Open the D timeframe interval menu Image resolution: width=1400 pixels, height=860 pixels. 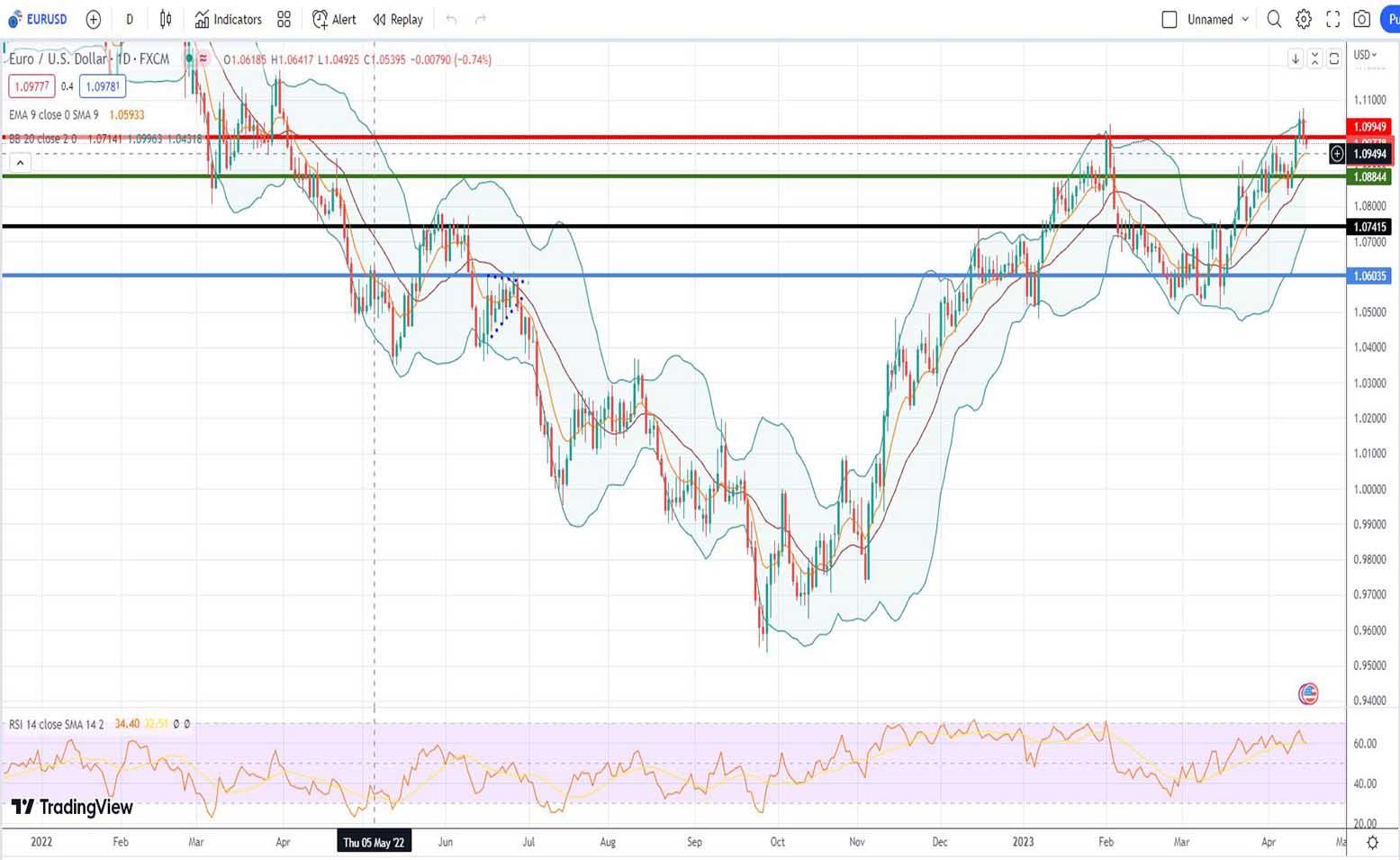[x=130, y=19]
